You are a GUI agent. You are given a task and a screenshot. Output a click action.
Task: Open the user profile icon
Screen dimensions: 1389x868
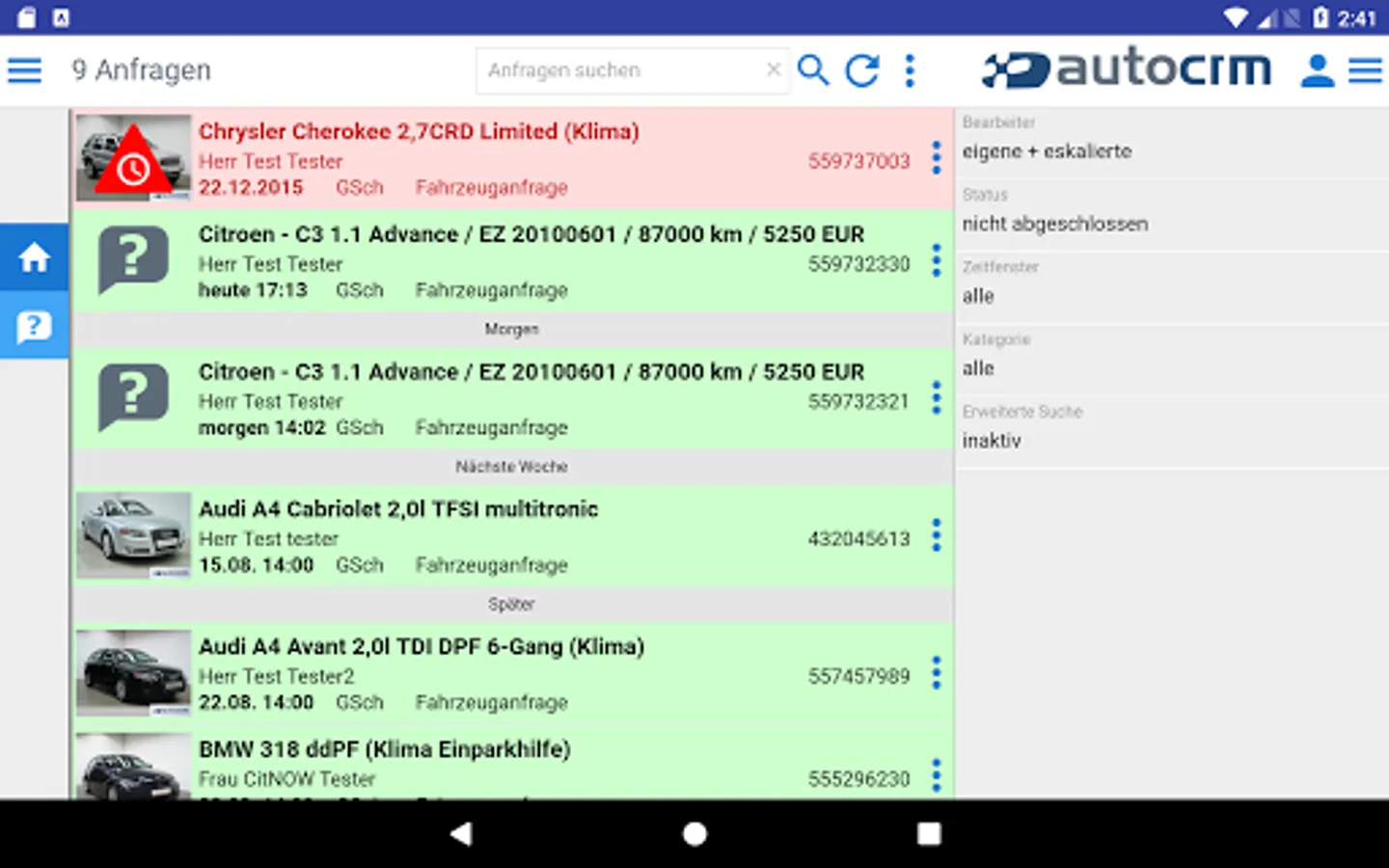tap(1317, 70)
